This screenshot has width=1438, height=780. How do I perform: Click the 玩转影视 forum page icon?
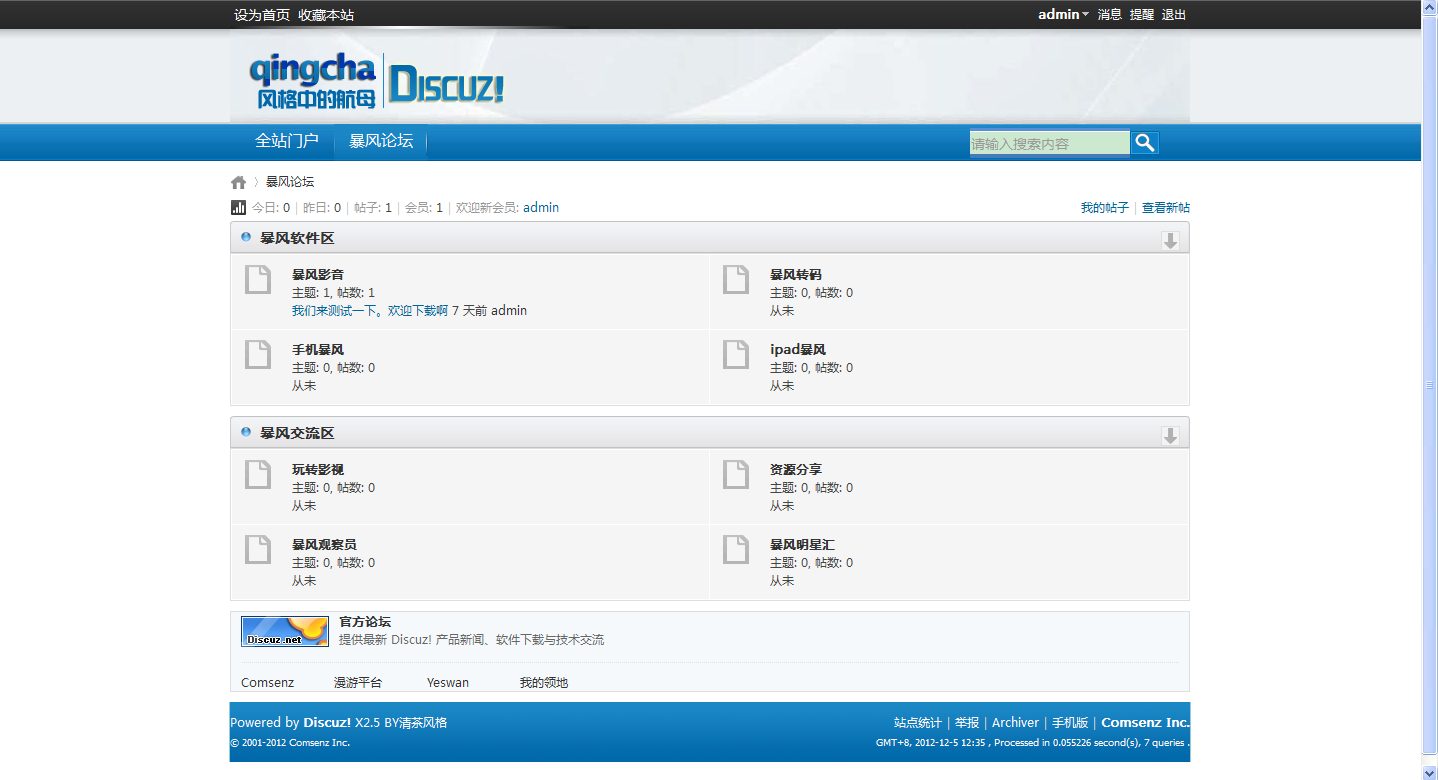pos(258,475)
